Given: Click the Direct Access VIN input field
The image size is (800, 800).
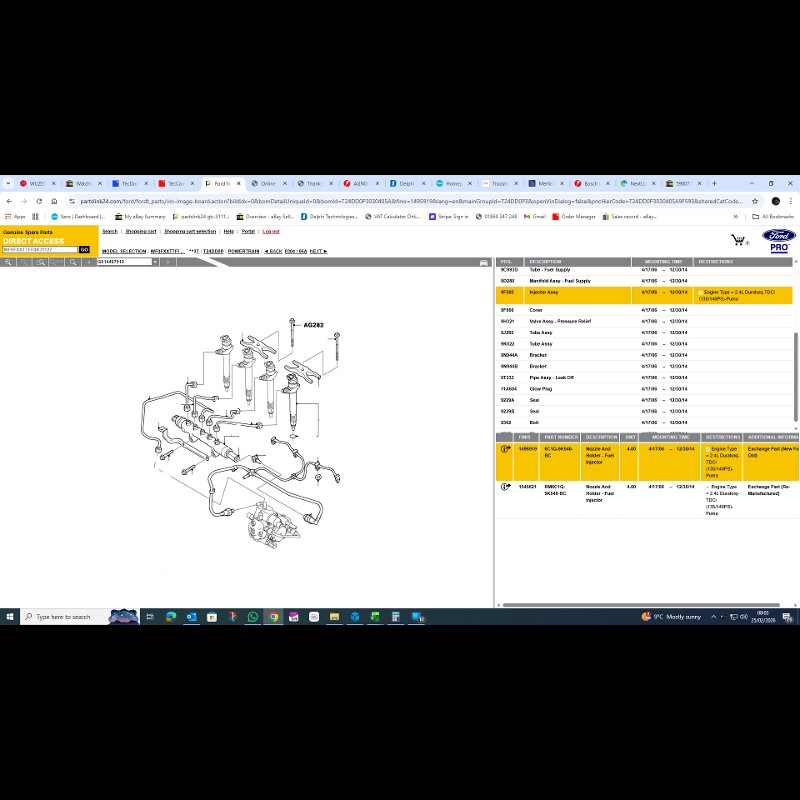Looking at the screenshot, I should click(x=40, y=250).
